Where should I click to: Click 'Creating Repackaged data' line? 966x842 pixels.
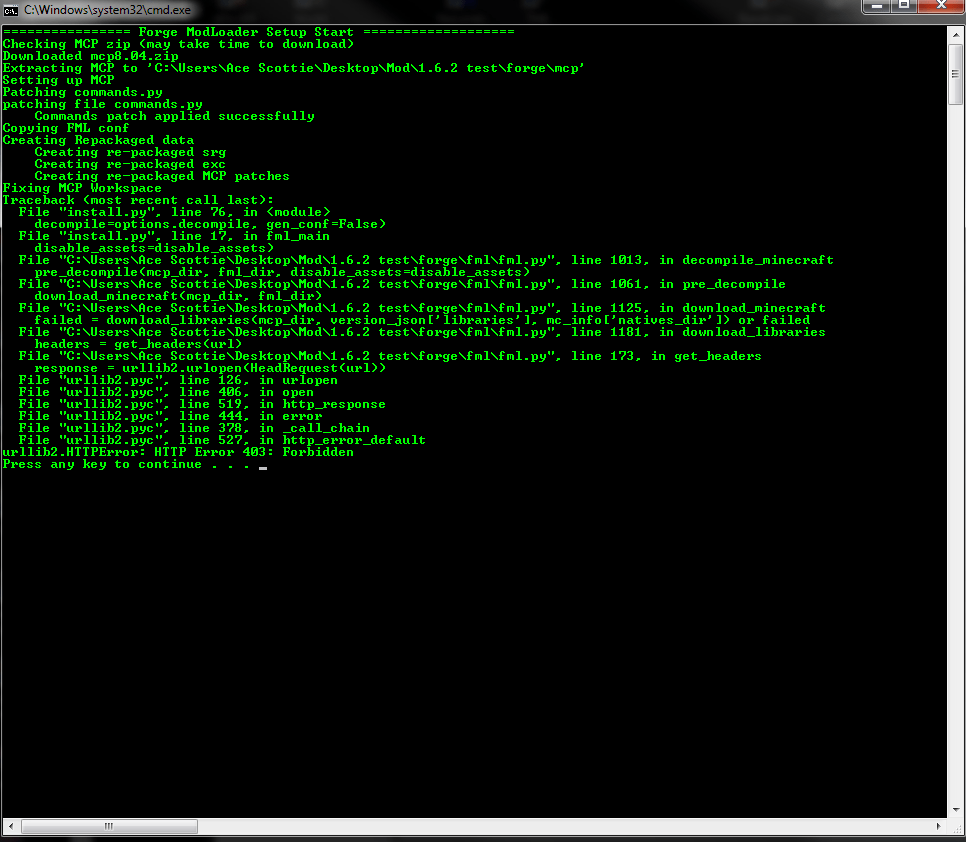click(98, 140)
